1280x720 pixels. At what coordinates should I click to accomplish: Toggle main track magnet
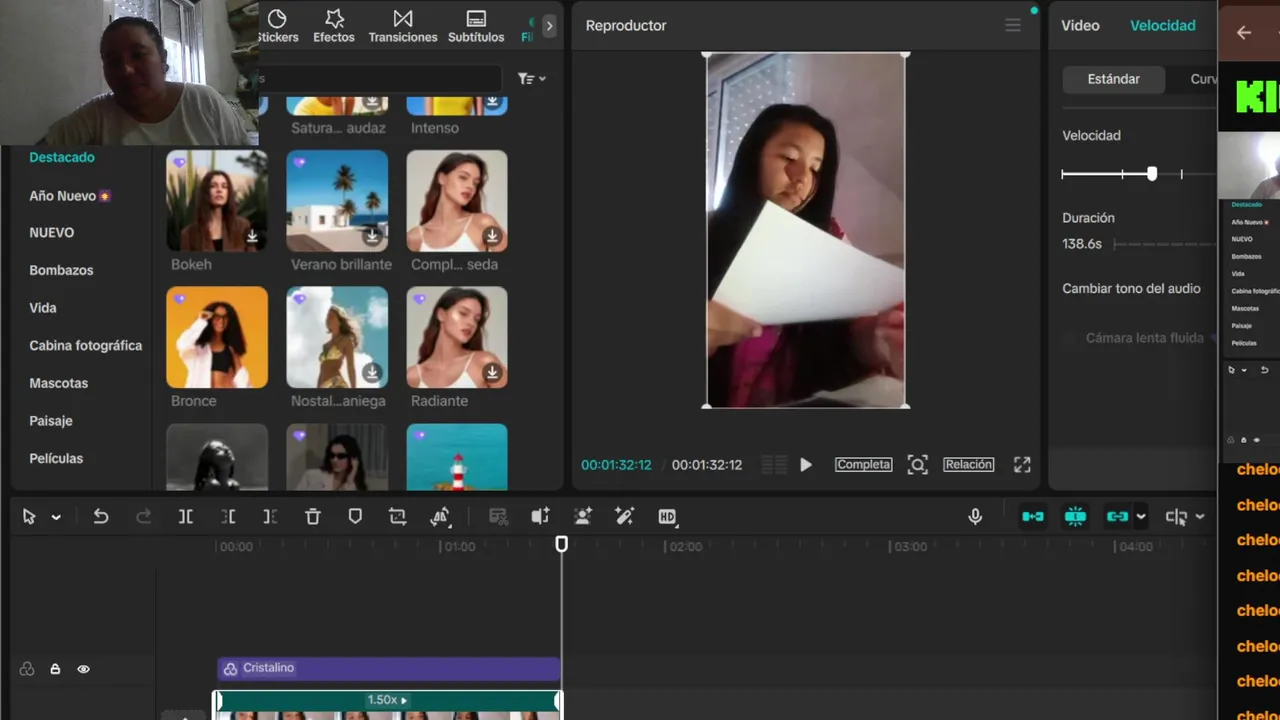[1033, 517]
